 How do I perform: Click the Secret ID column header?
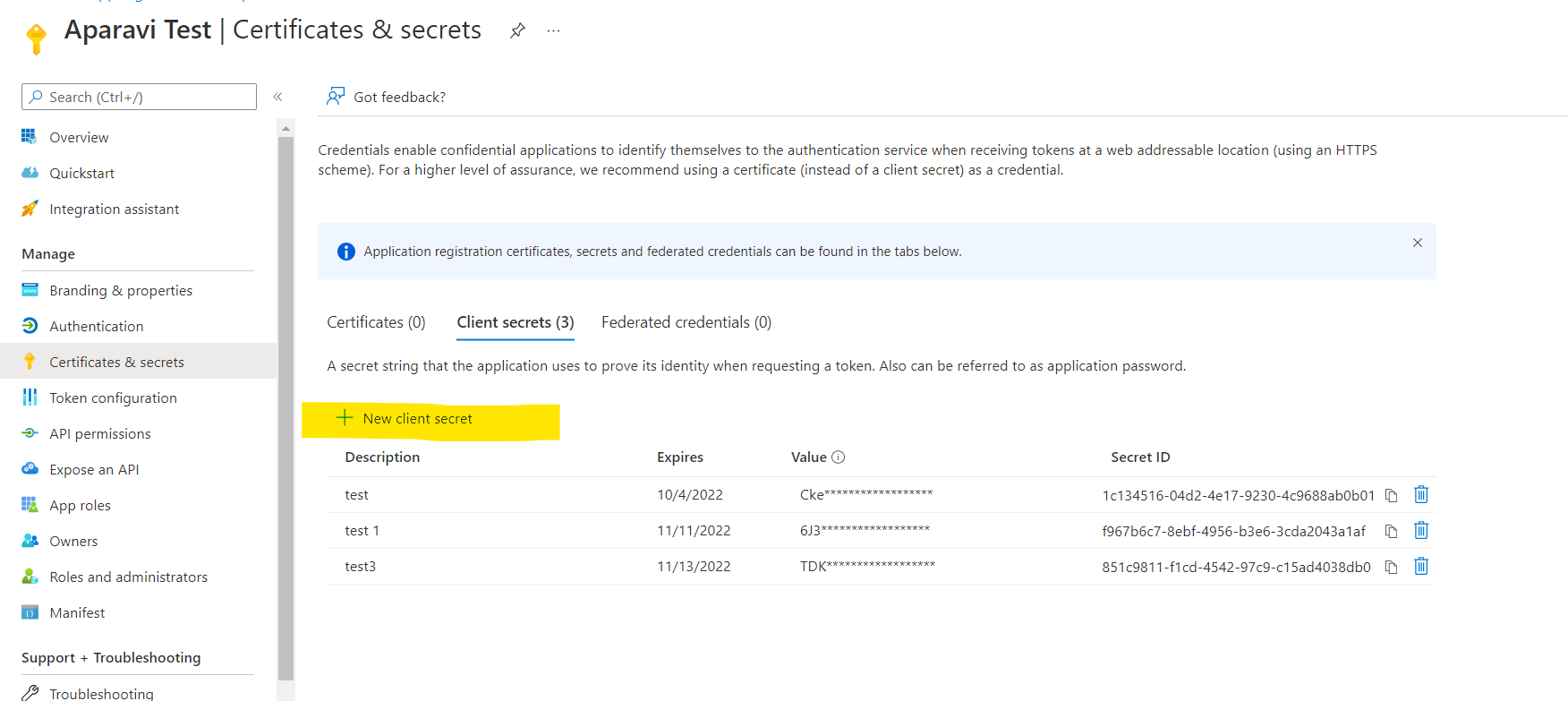(1140, 457)
